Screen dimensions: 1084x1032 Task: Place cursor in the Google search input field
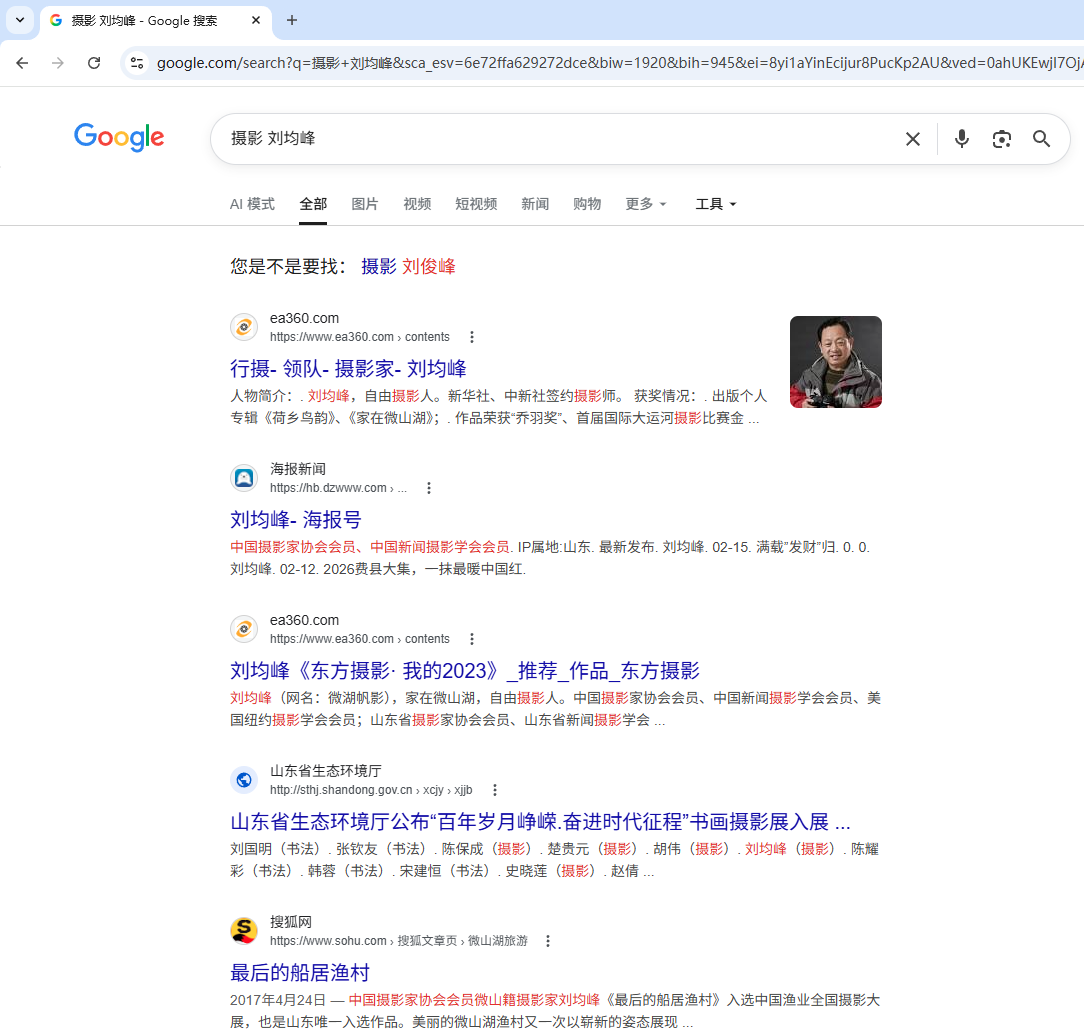(x=560, y=139)
